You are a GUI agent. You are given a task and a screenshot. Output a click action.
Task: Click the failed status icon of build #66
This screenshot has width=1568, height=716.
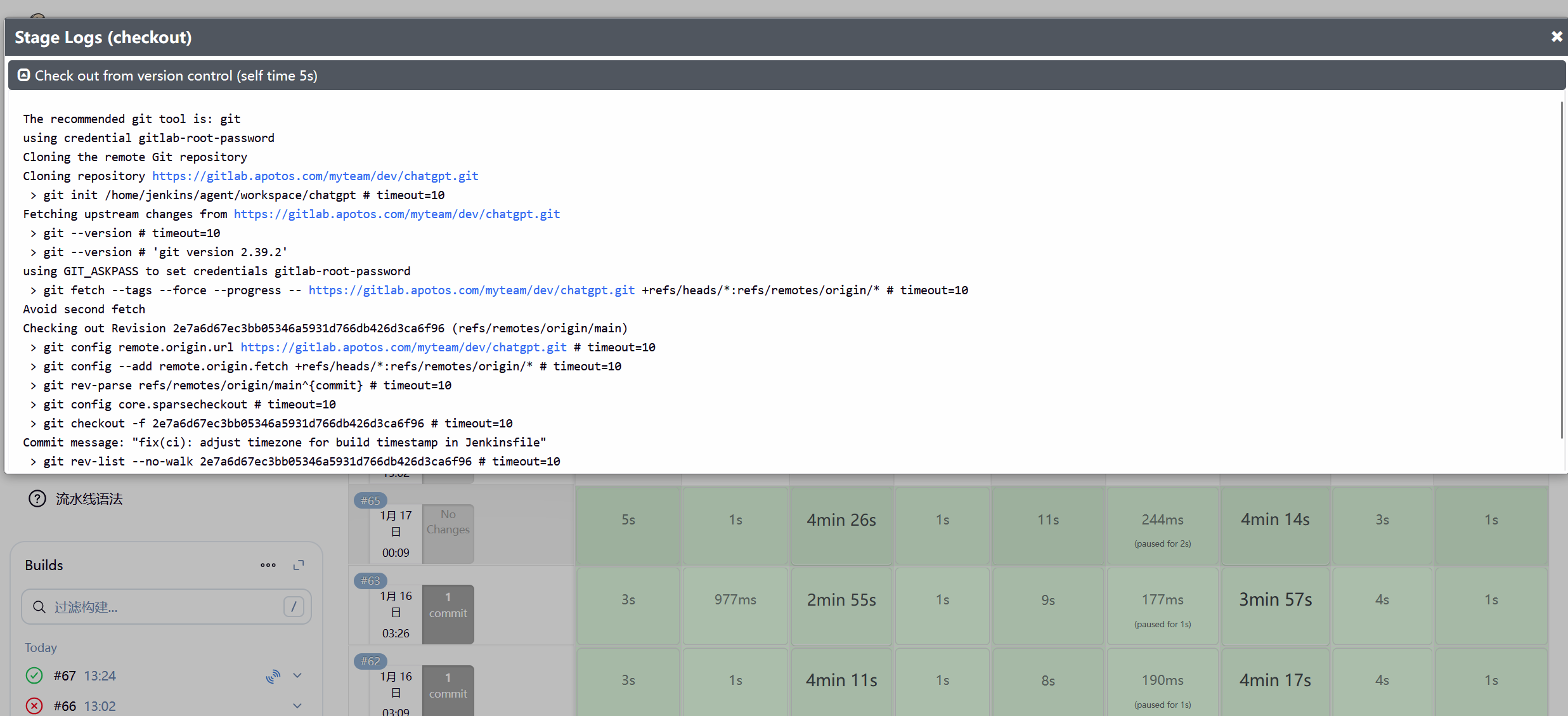point(34,705)
